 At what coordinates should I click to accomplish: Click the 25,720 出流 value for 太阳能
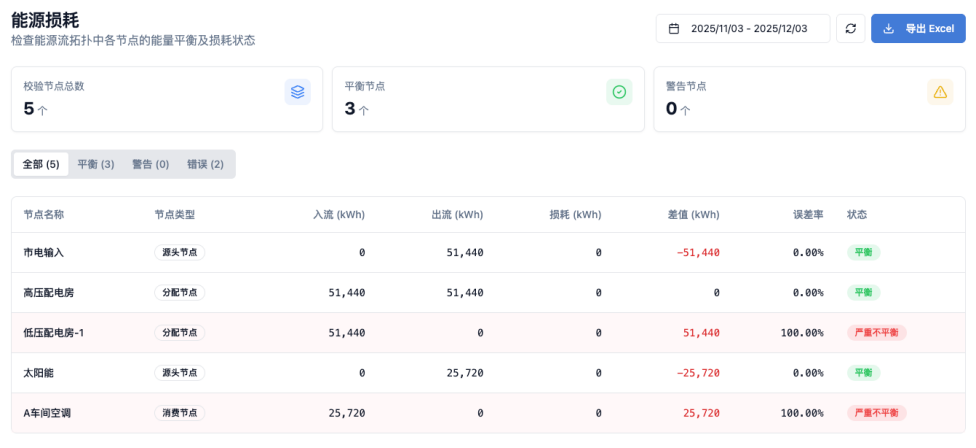[x=465, y=373]
